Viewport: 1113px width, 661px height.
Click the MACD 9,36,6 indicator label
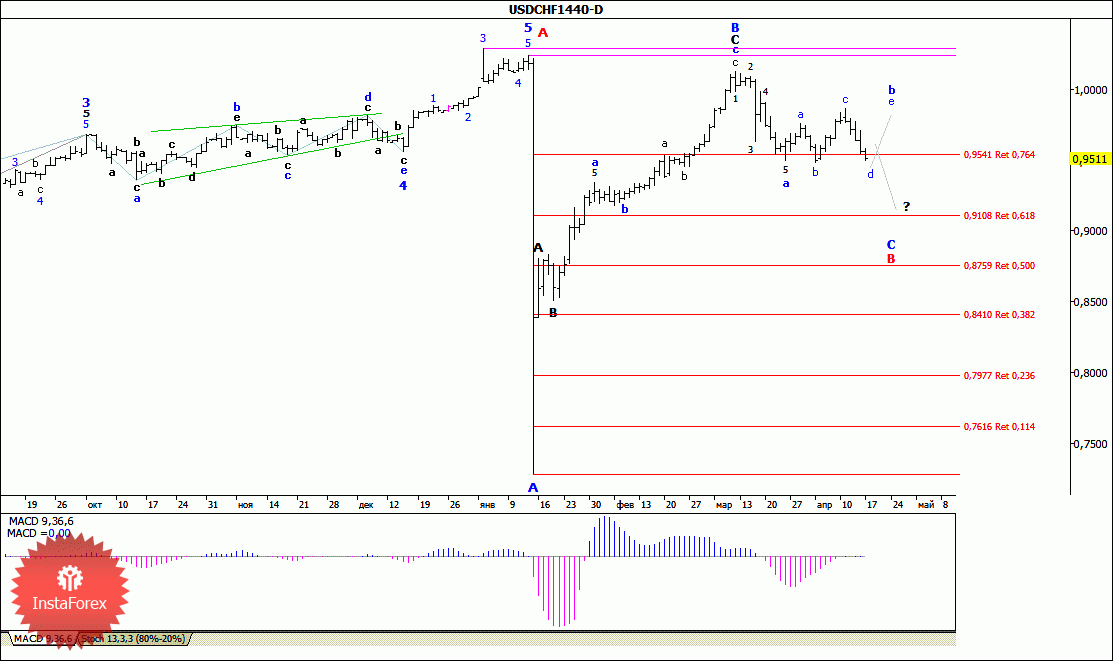[40, 521]
